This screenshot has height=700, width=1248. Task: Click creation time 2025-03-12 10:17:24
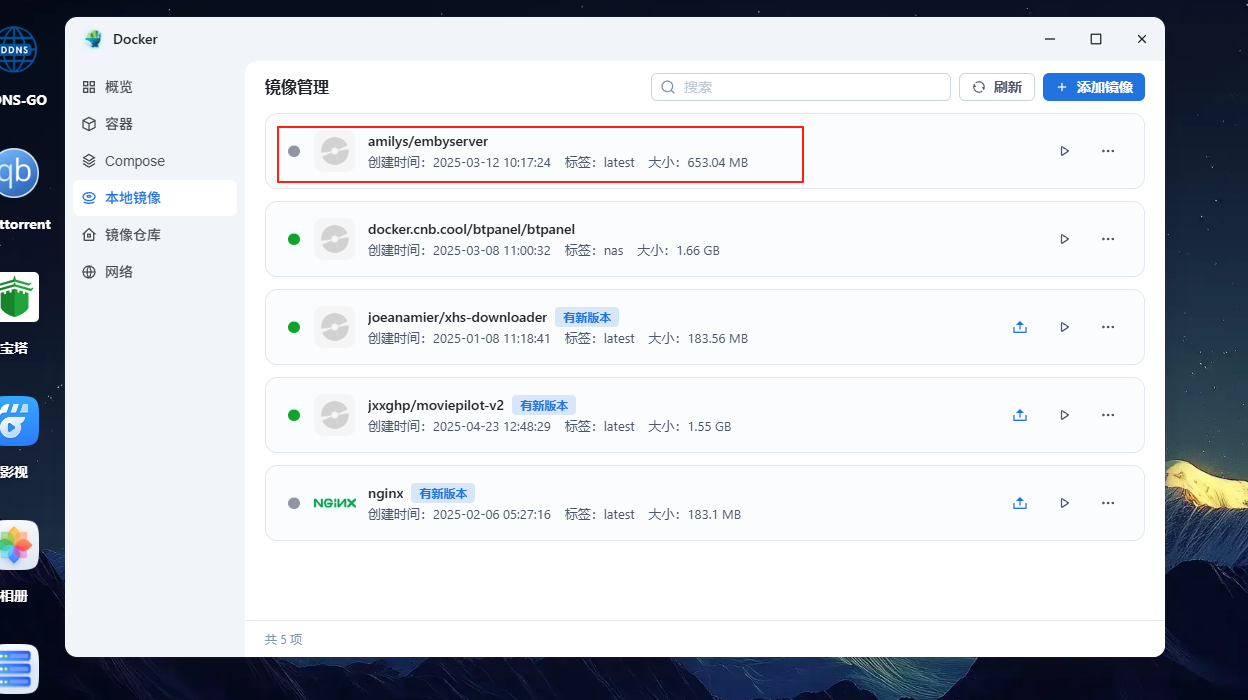tap(492, 162)
